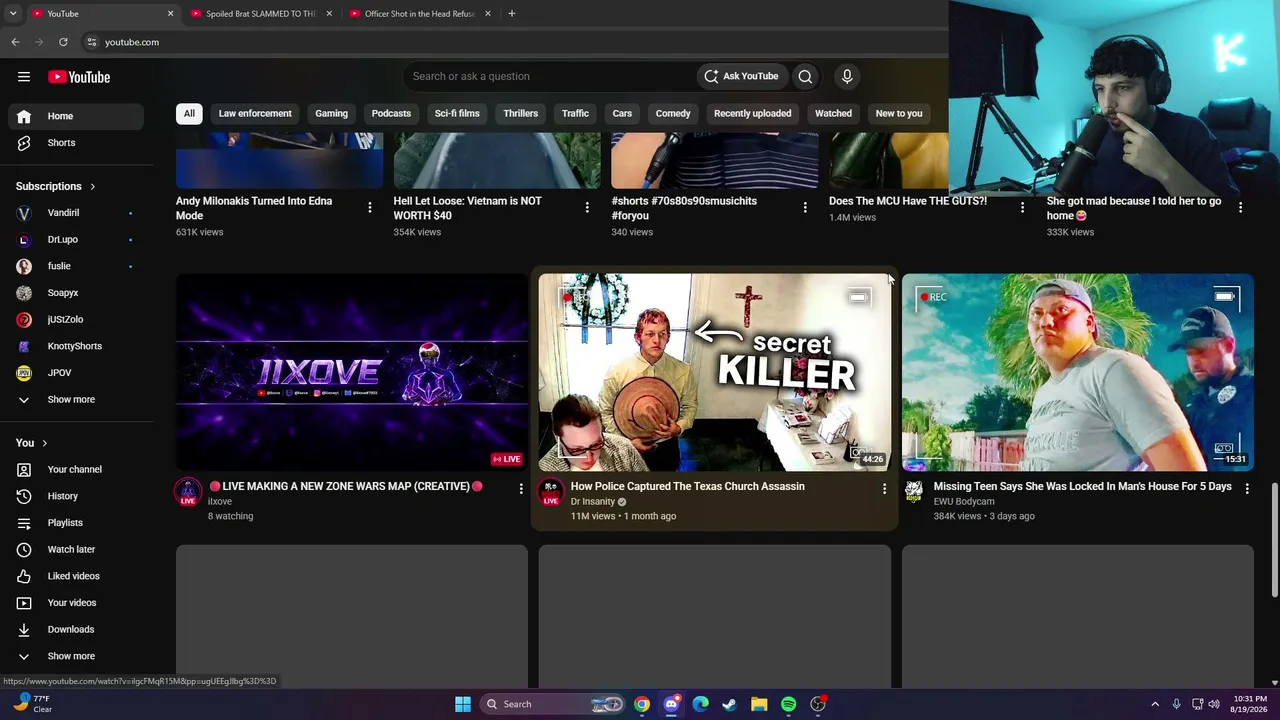Switch to 'Officer Shot in the Head' tab
1280x720 pixels.
click(420, 14)
